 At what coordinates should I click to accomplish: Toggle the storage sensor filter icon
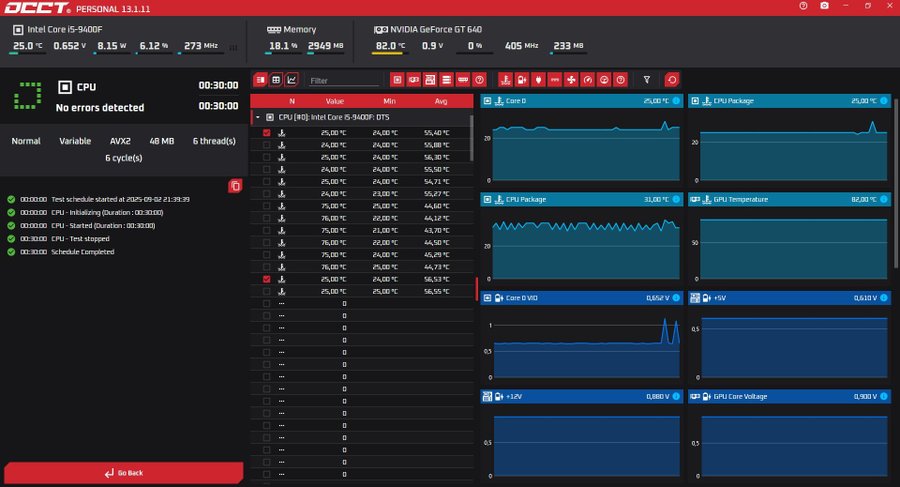coord(447,80)
